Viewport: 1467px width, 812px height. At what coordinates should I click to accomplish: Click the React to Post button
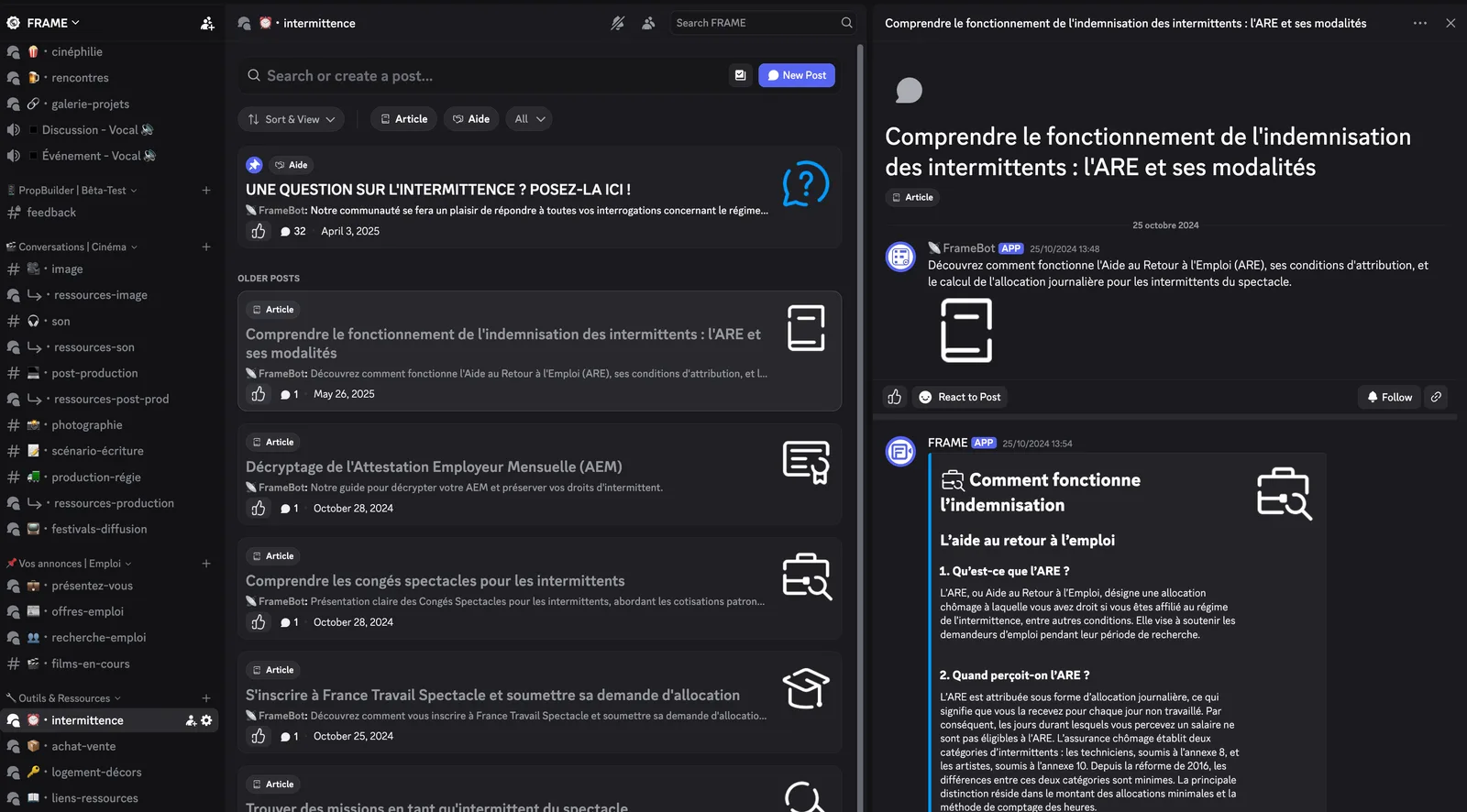960,397
